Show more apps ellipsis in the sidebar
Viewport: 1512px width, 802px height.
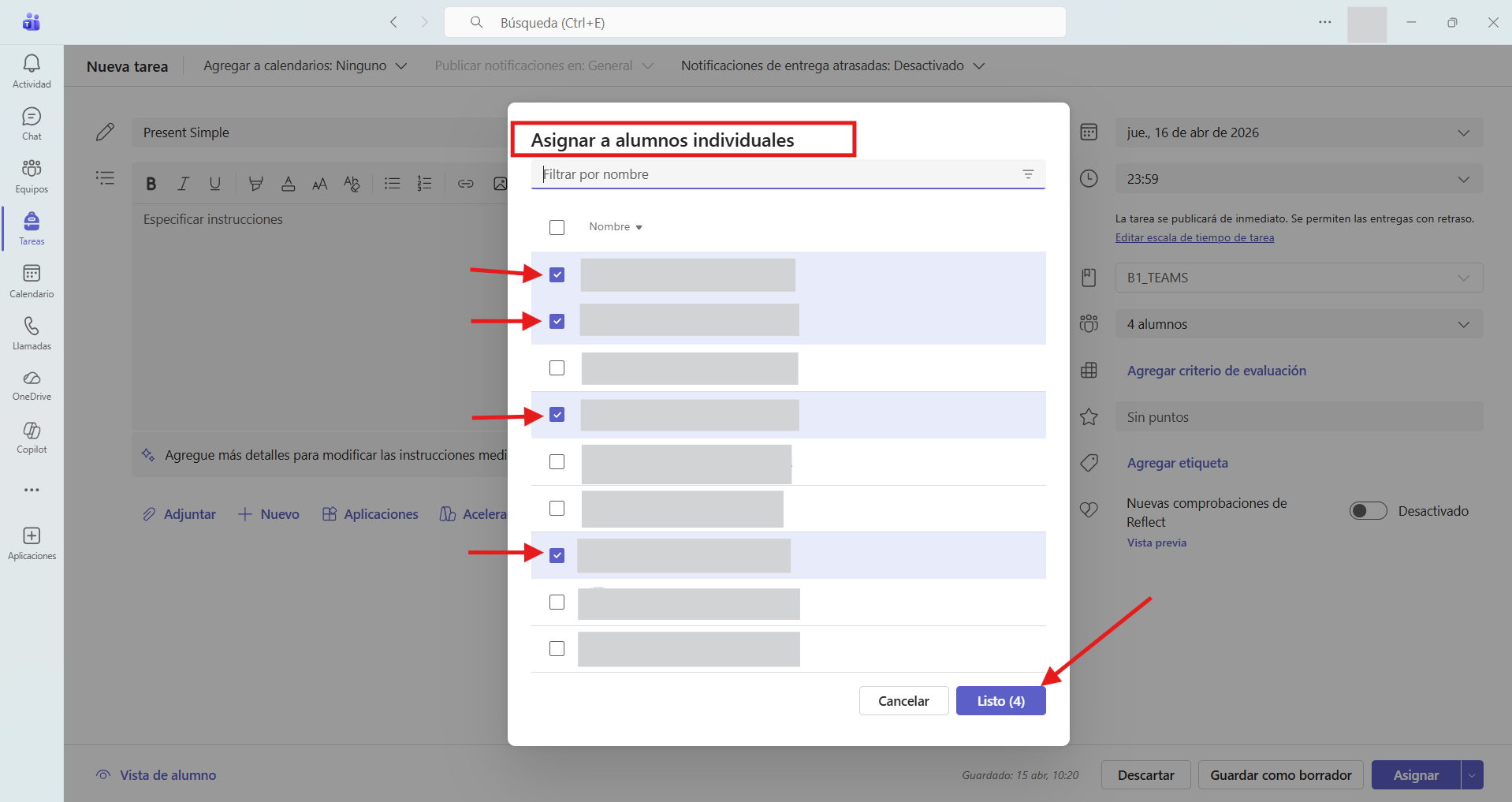[32, 490]
